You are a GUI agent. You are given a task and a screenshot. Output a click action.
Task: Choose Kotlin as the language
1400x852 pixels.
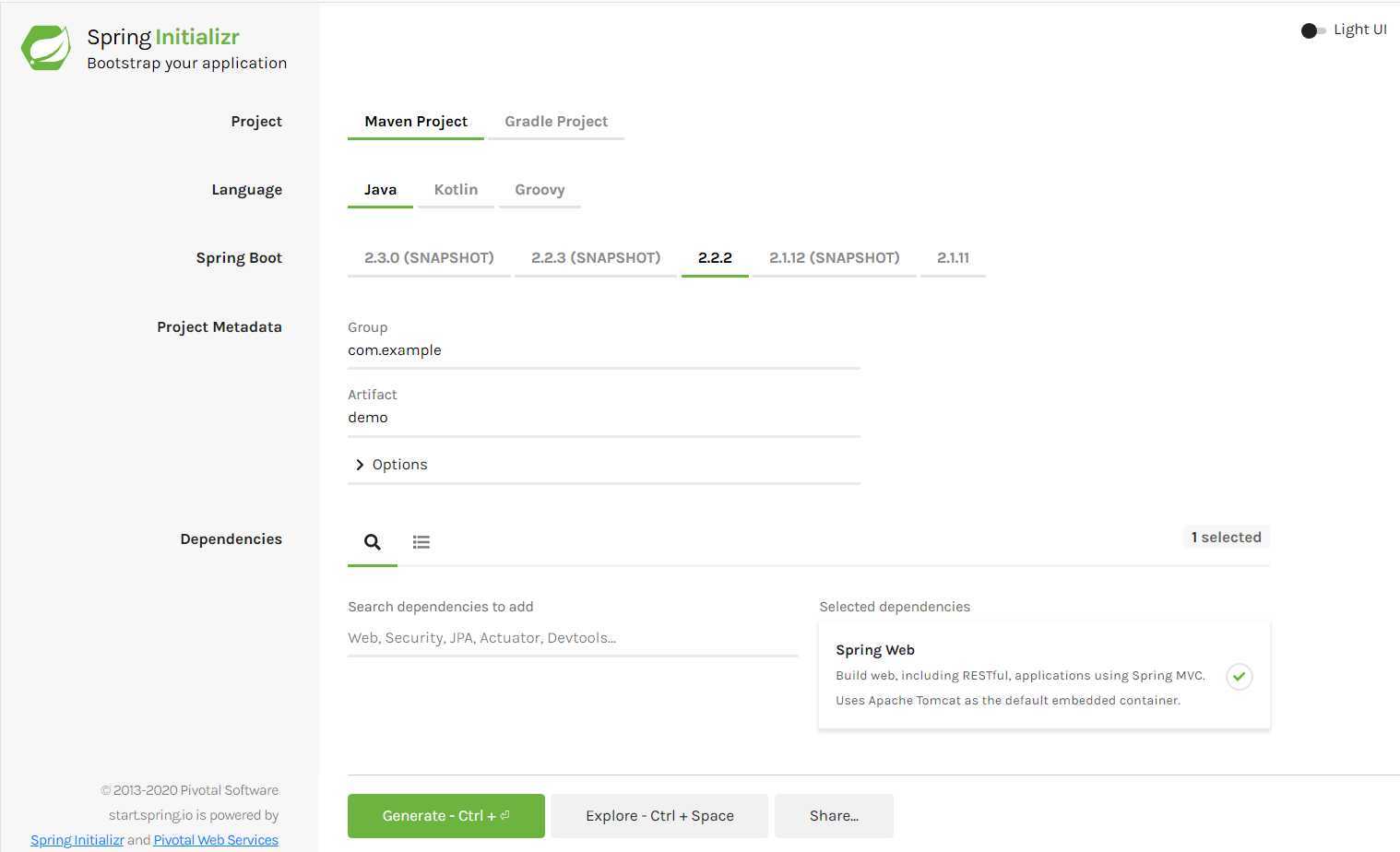(456, 190)
